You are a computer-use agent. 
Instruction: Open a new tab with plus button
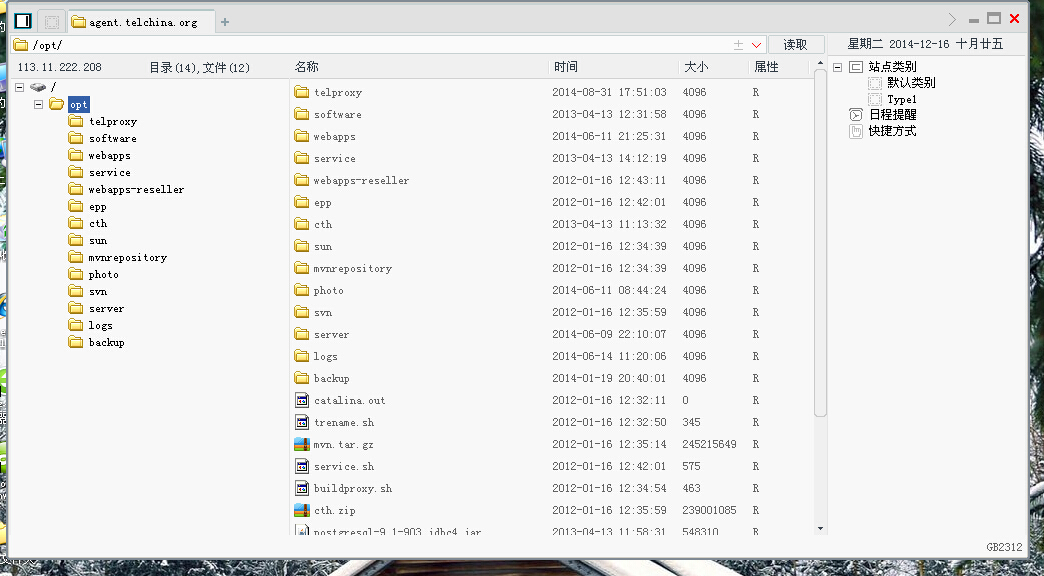[225, 22]
